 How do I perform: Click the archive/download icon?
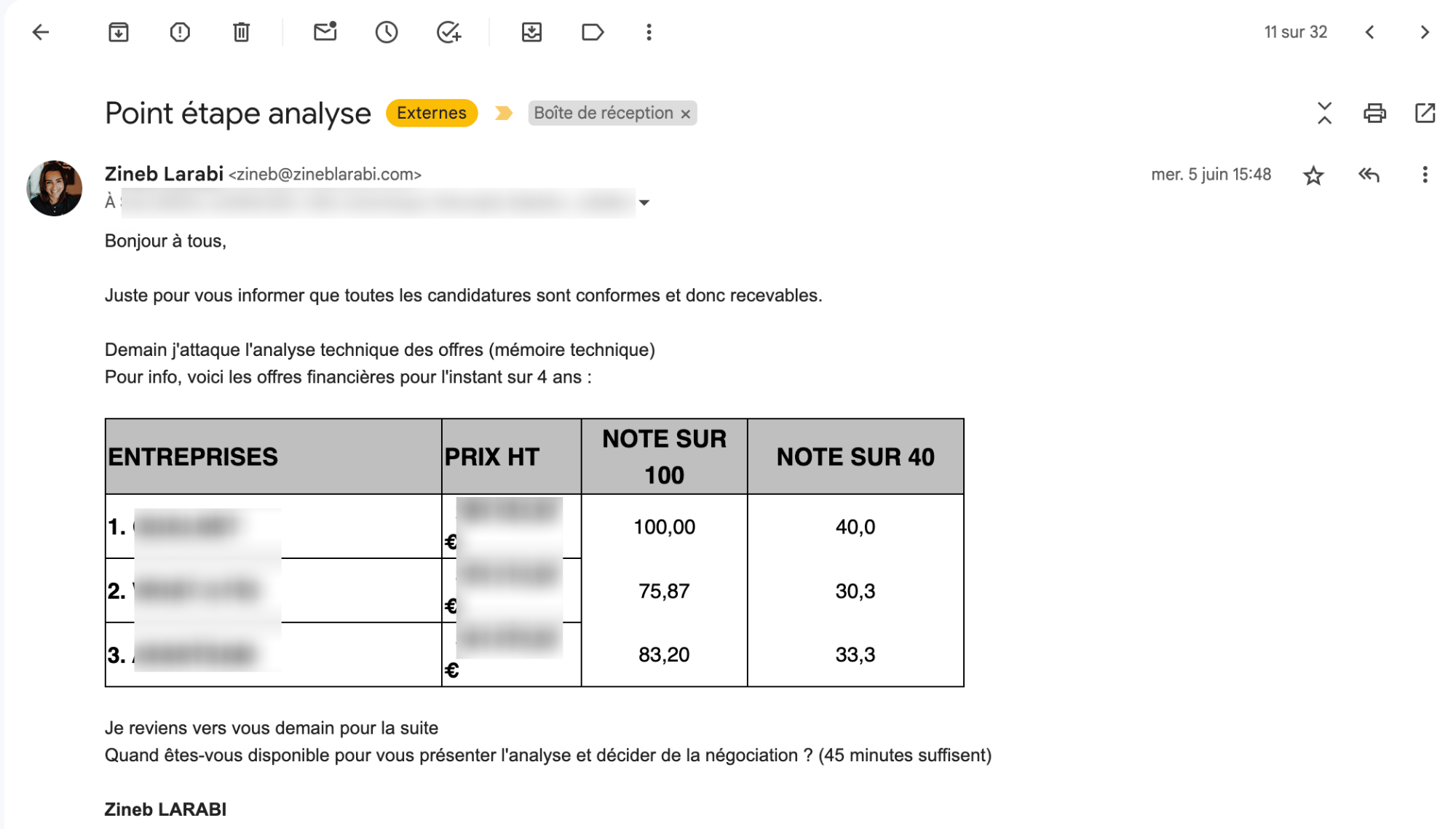(x=120, y=32)
